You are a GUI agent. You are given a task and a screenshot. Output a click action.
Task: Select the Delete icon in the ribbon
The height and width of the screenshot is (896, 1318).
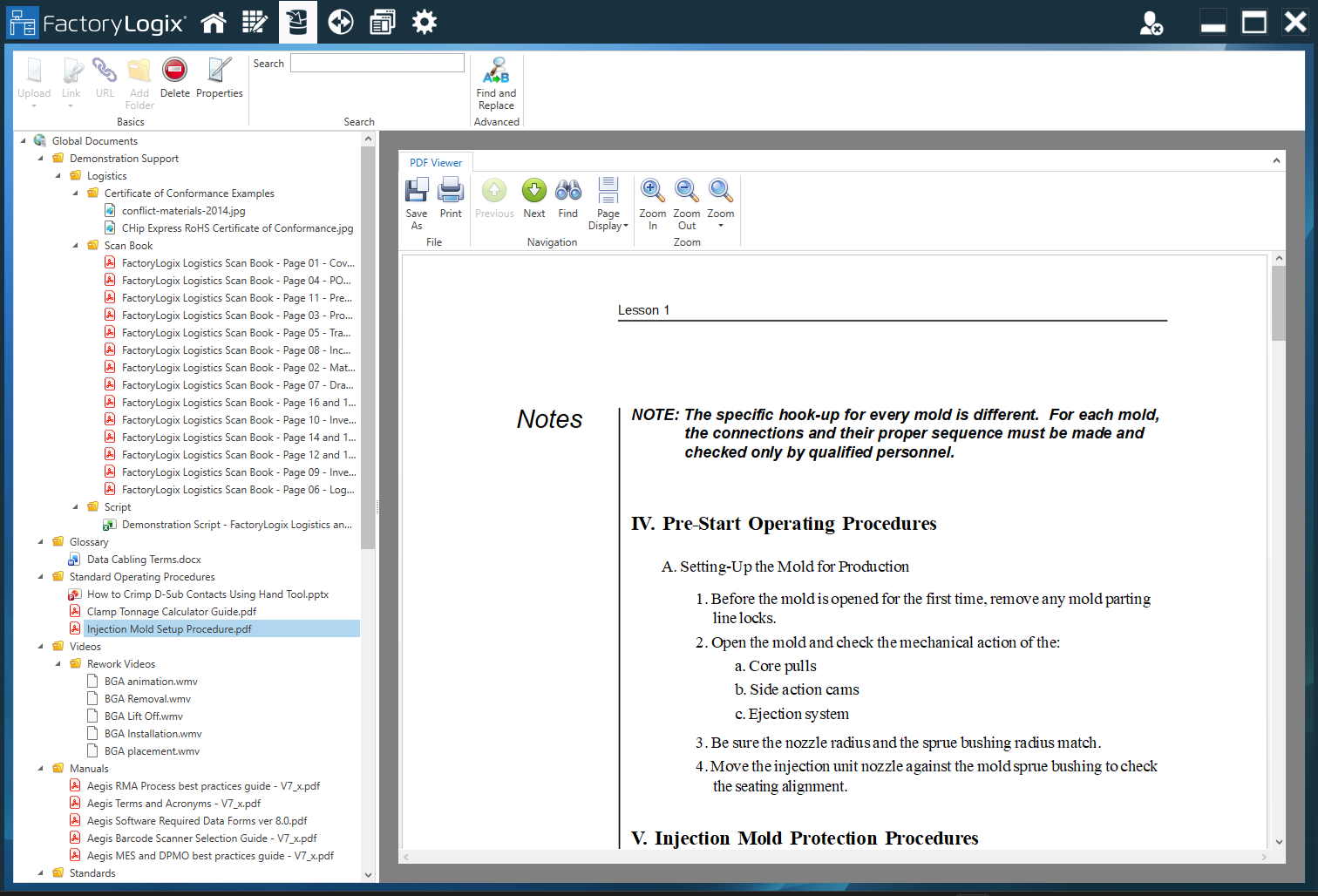(174, 78)
